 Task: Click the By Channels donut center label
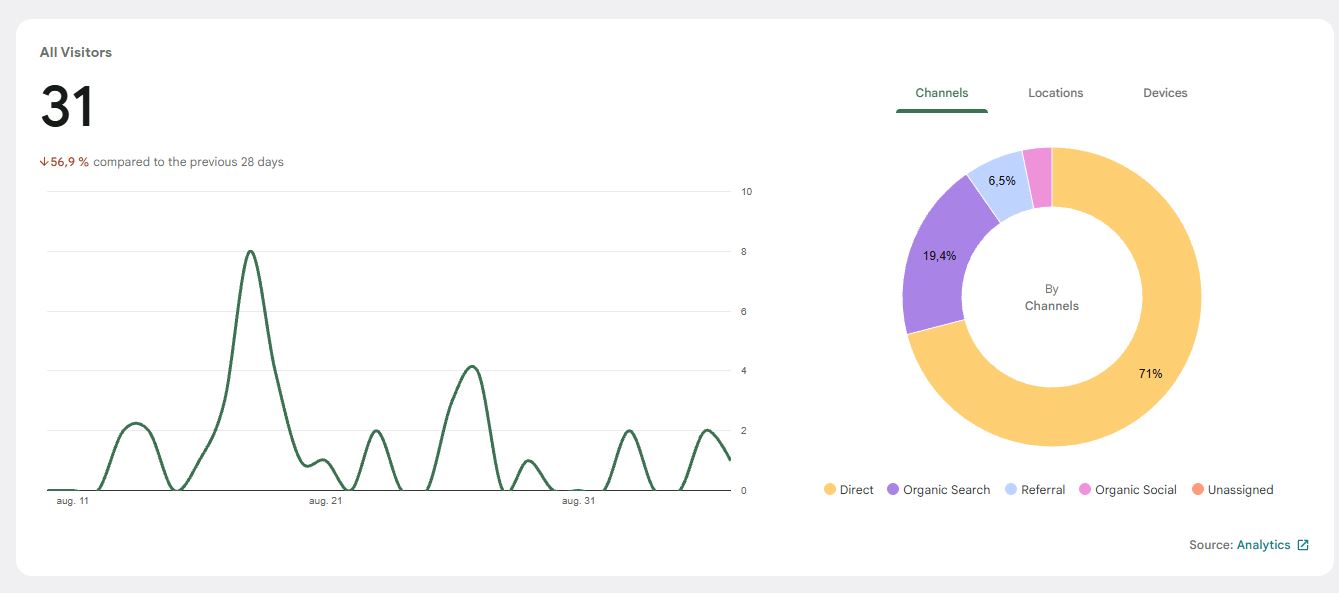[1051, 297]
